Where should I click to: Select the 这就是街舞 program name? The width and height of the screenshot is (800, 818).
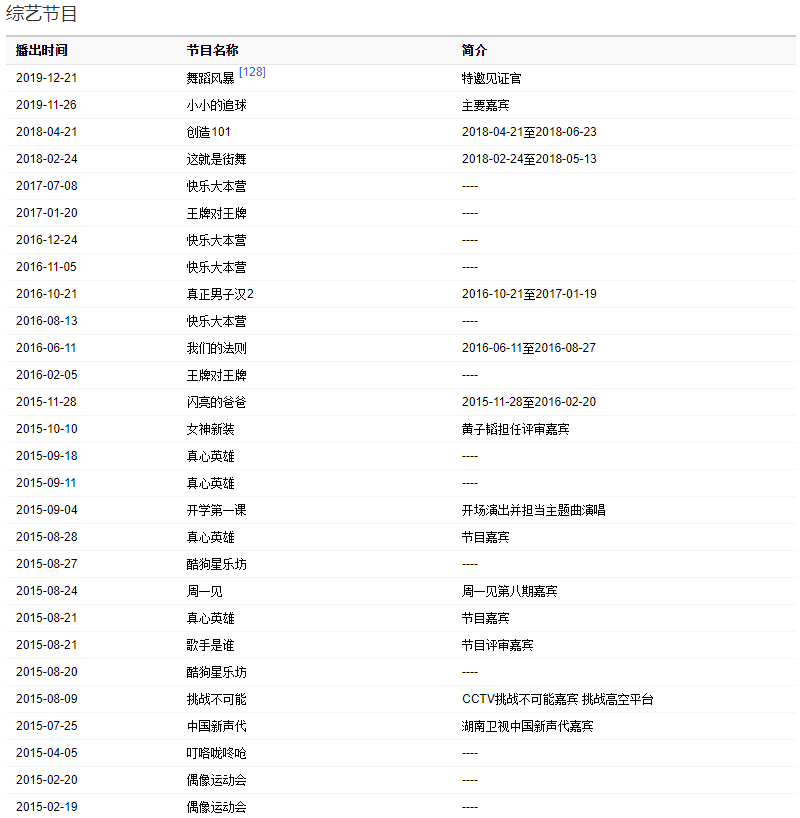point(216,159)
